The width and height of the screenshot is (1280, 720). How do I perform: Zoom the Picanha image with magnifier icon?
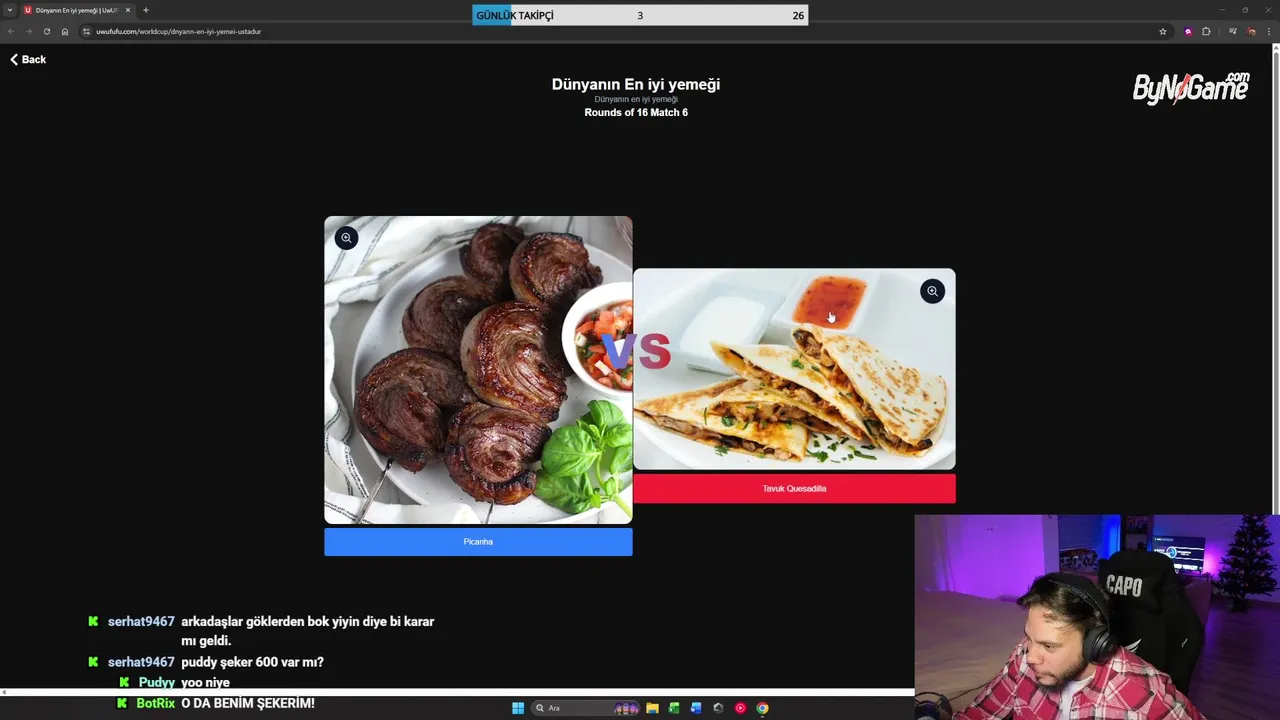(x=346, y=238)
